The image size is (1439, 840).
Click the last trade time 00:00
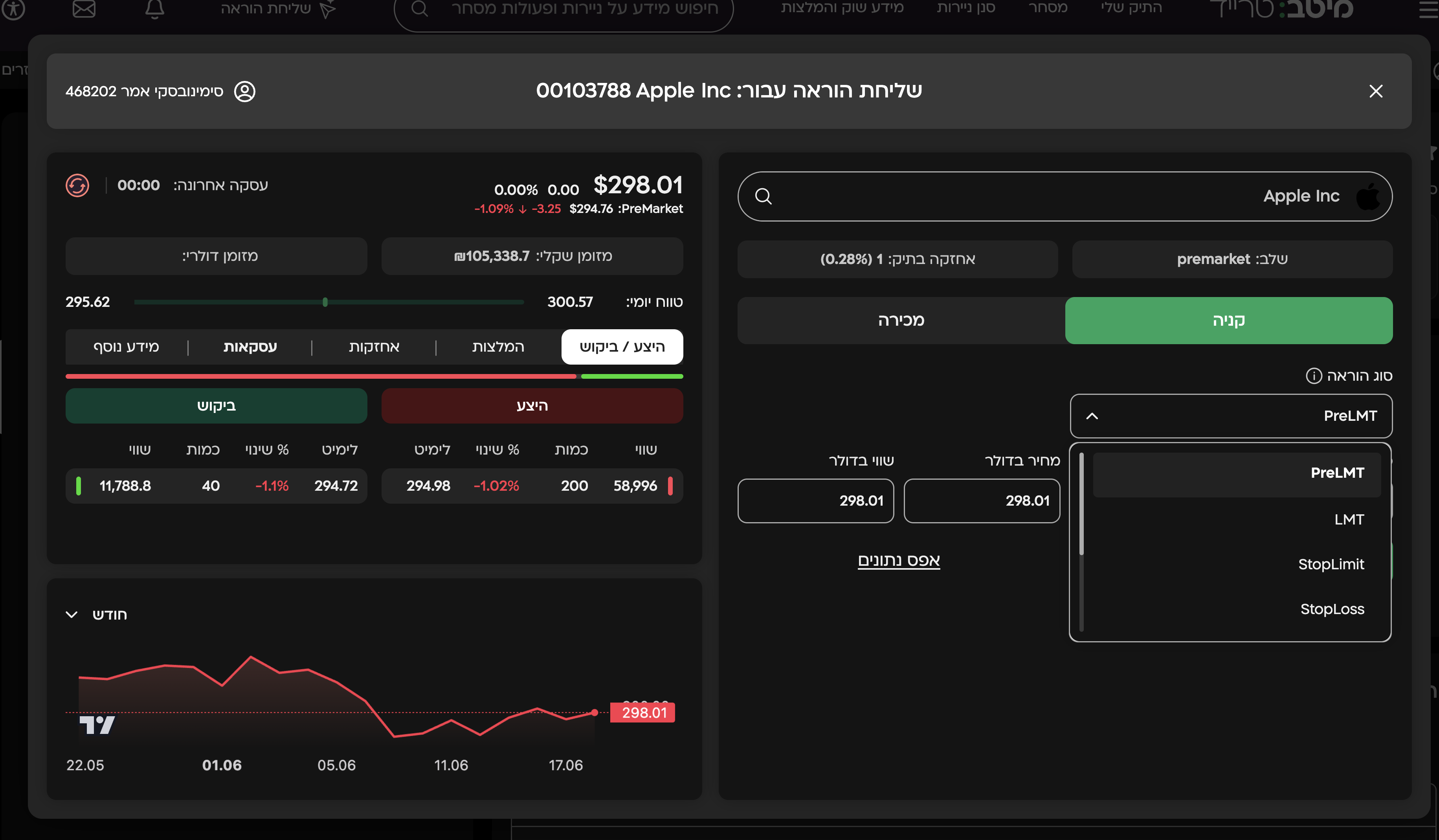139,185
